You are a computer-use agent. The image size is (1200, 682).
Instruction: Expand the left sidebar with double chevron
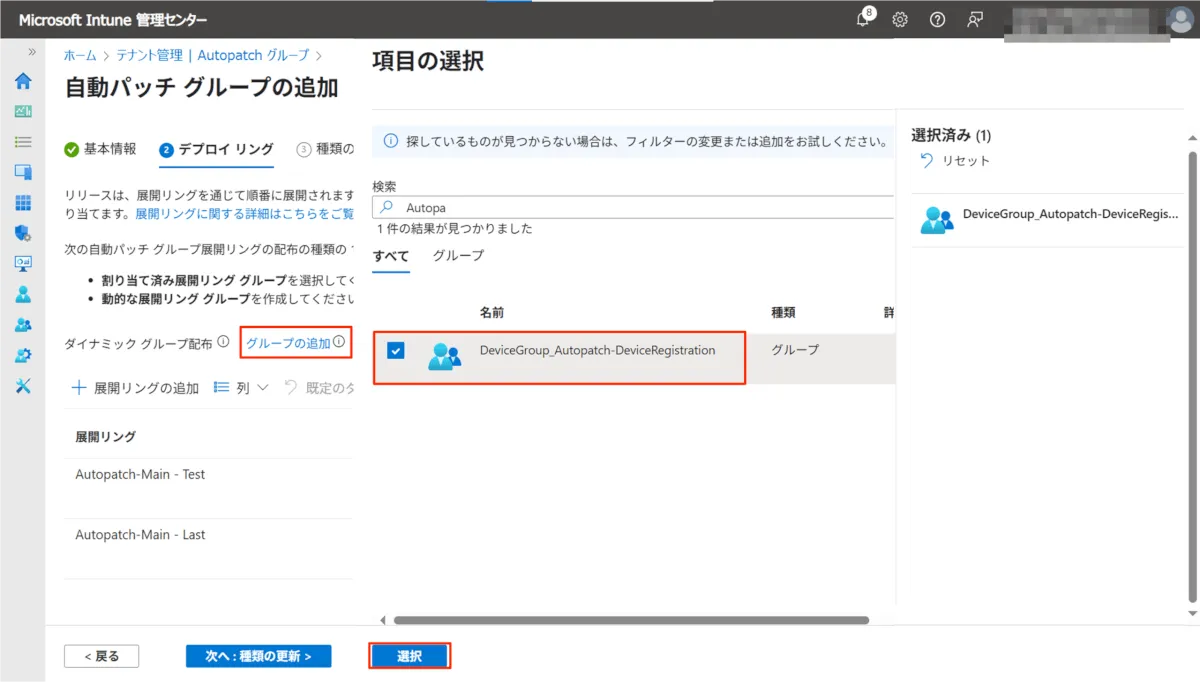pyautogui.click(x=32, y=52)
